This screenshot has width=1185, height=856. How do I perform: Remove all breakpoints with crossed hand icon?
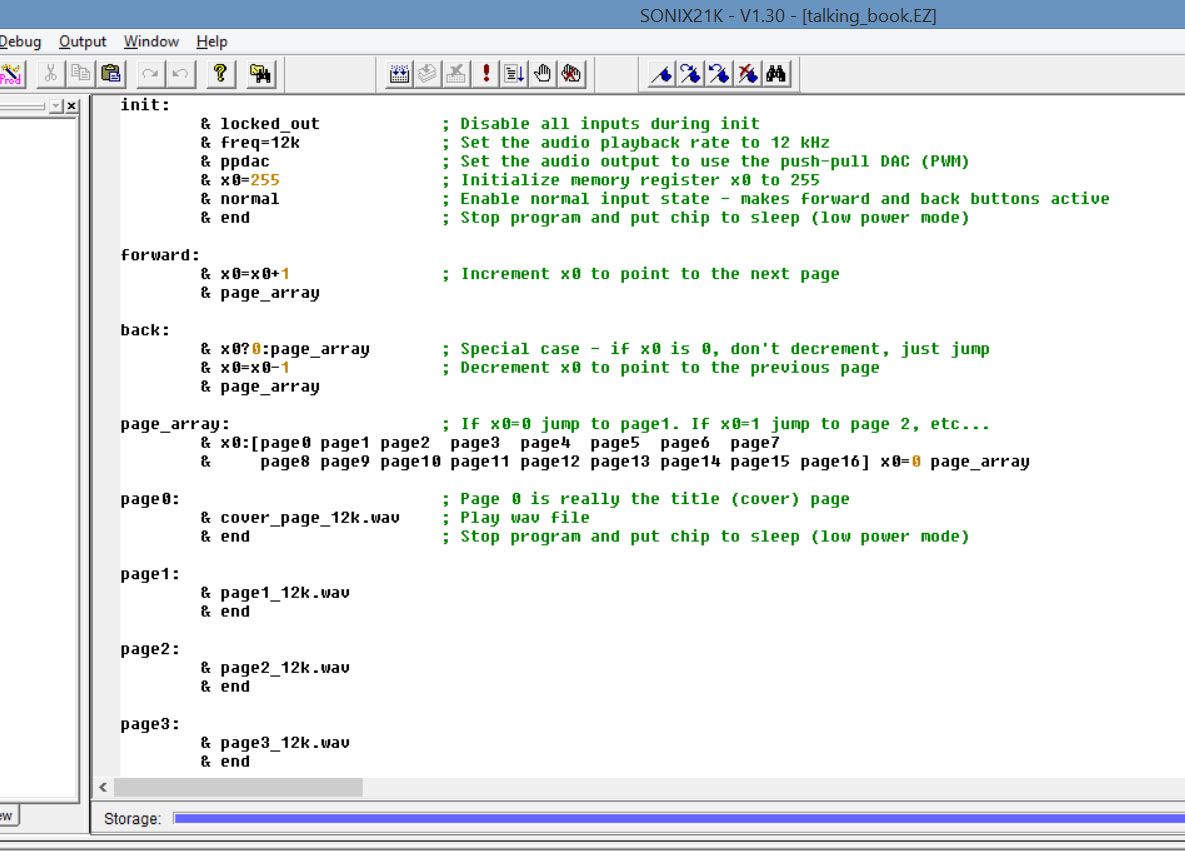click(x=571, y=73)
